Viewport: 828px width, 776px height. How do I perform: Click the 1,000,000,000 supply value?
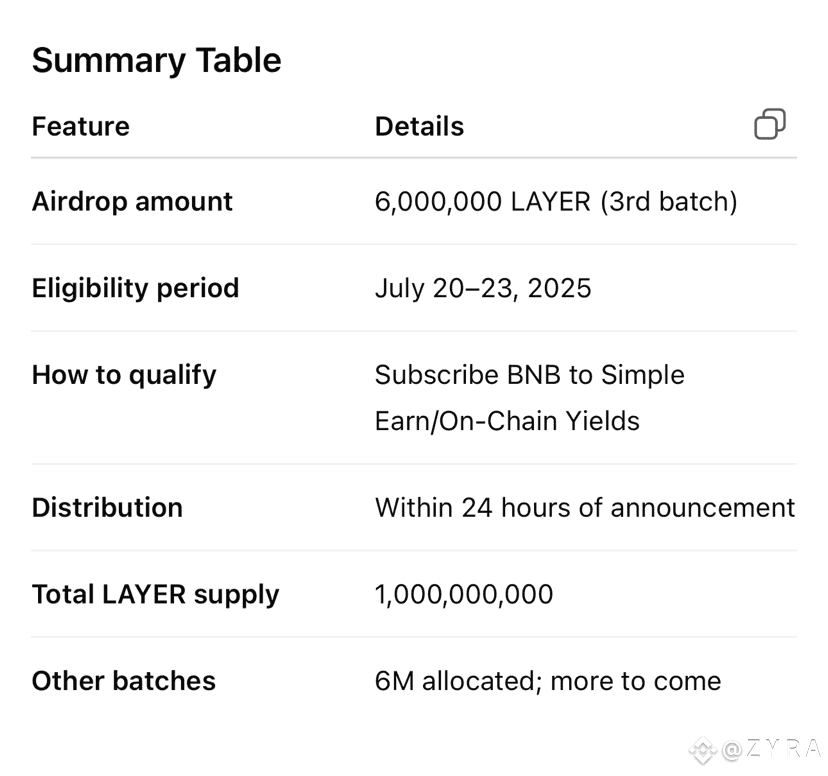tap(464, 594)
